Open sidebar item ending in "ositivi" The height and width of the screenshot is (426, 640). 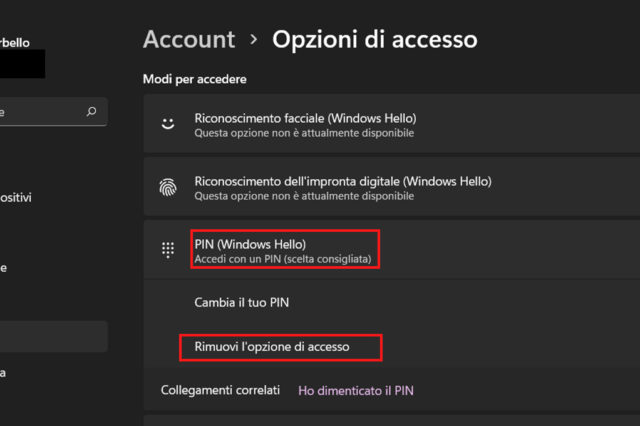16,198
